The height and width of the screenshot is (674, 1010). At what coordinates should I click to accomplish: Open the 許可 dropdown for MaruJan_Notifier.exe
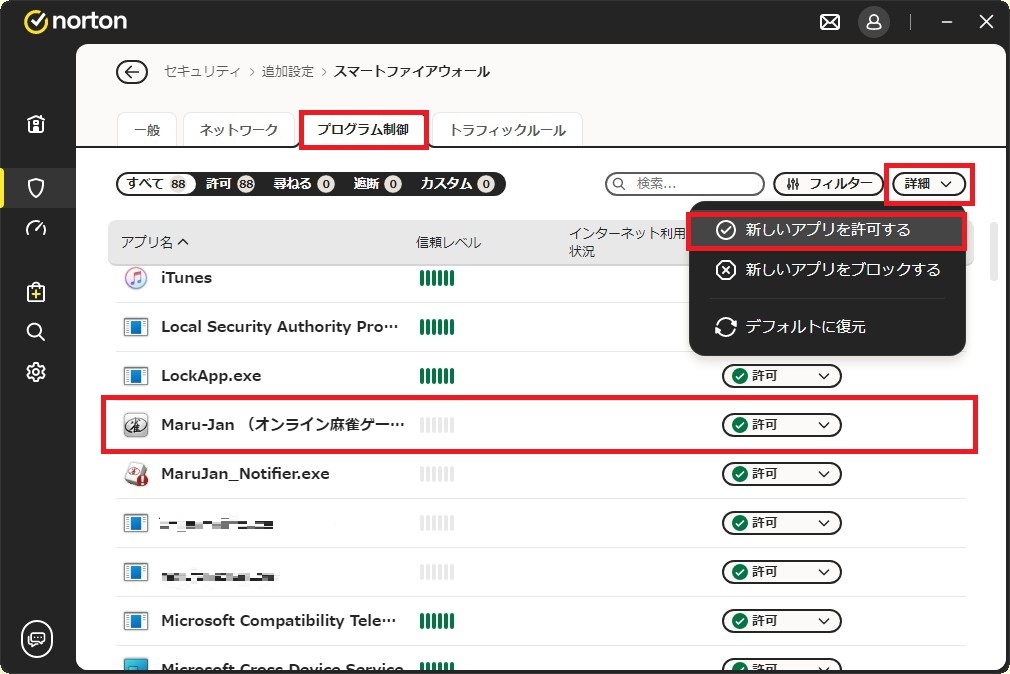click(x=781, y=474)
